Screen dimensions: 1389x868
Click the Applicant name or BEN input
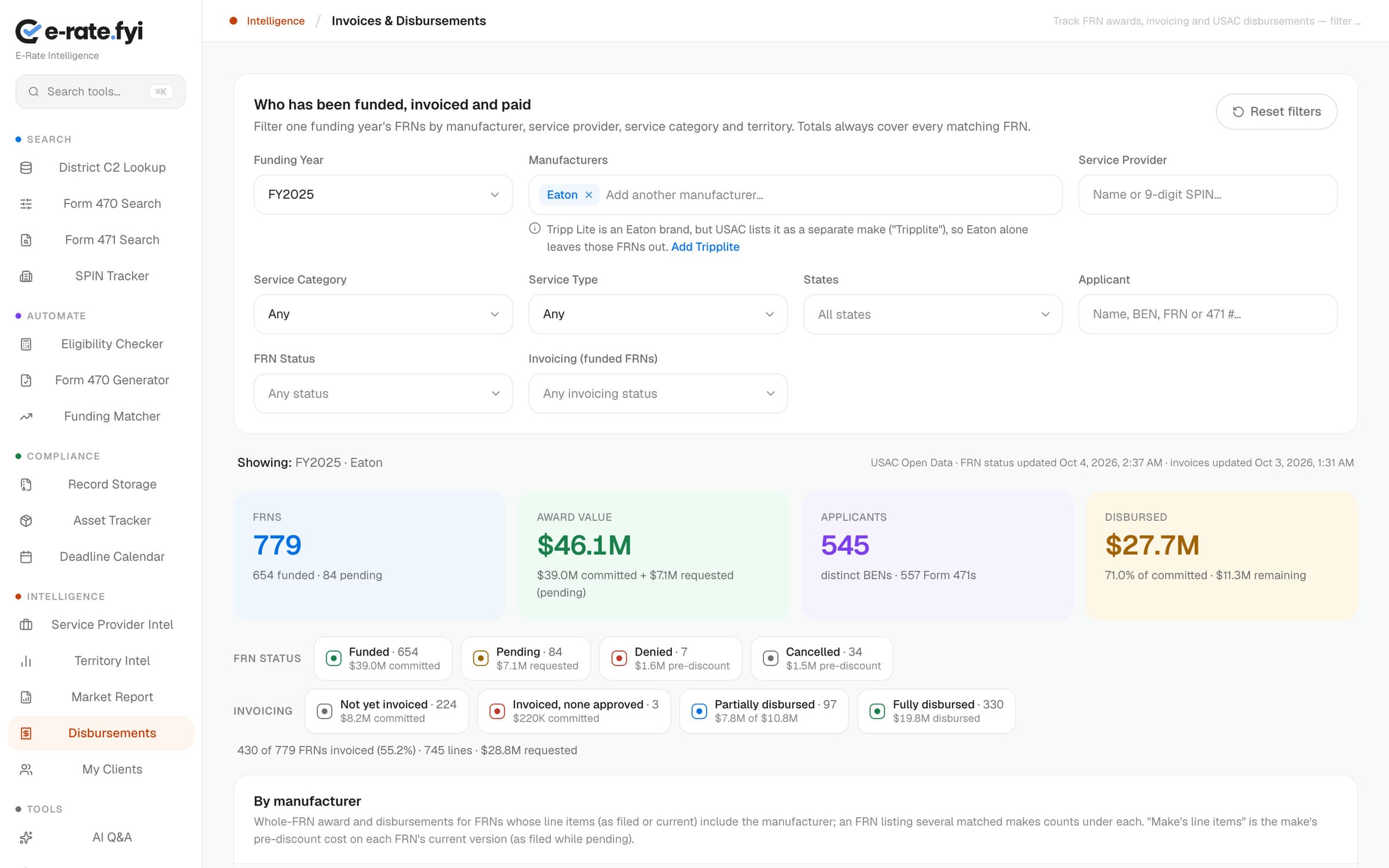(1208, 314)
